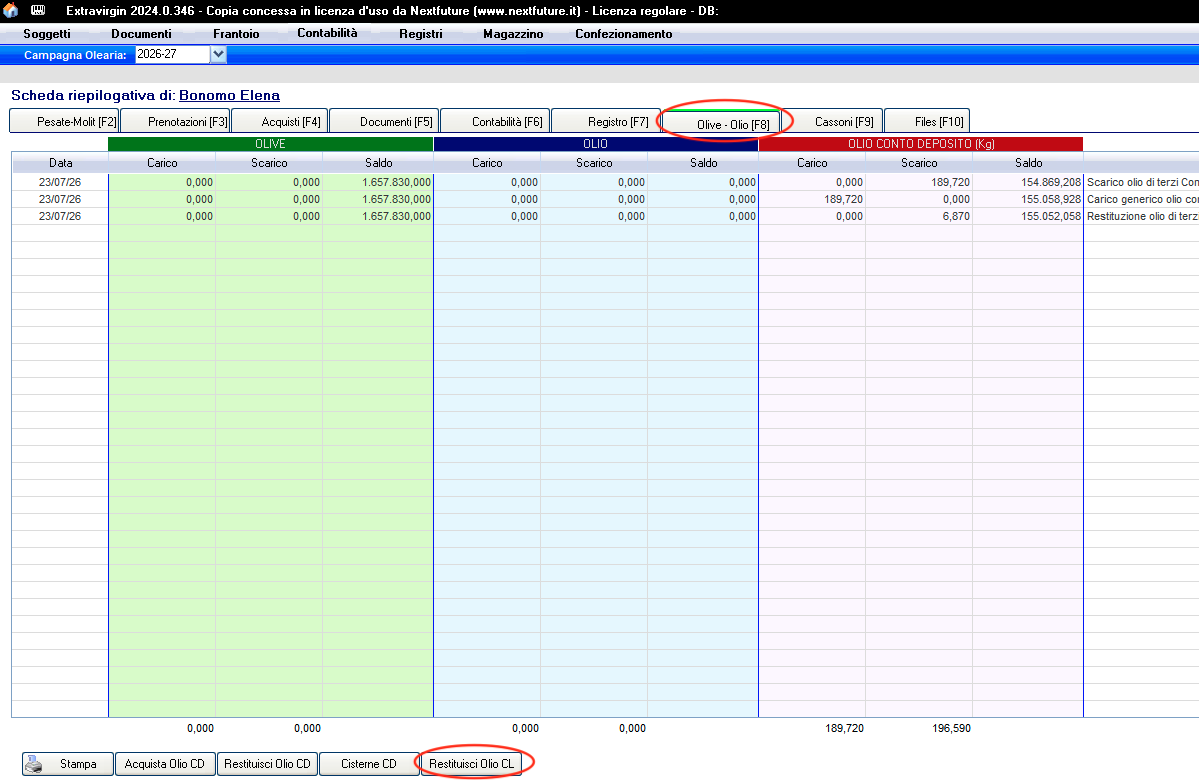1199x780 pixels.
Task: Switch to Pesate-Molit [F2] tab
Action: (x=65, y=121)
